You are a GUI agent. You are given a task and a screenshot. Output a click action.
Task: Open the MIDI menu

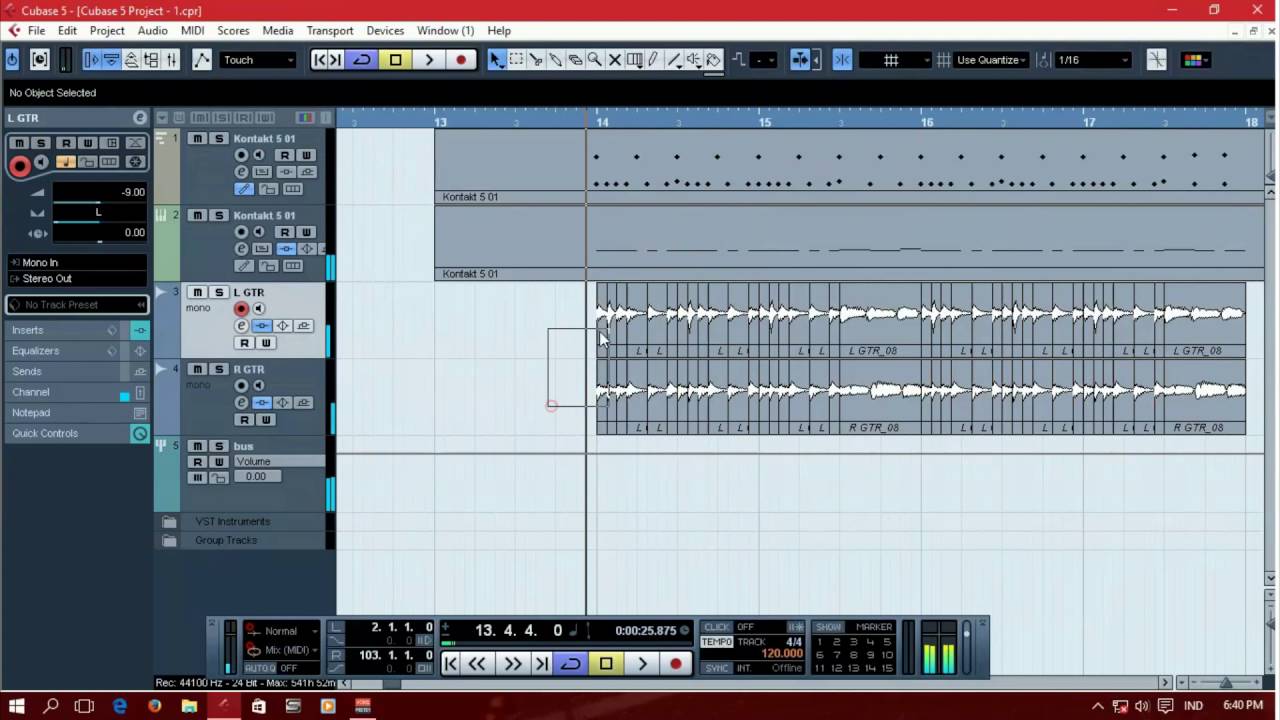coord(192,31)
